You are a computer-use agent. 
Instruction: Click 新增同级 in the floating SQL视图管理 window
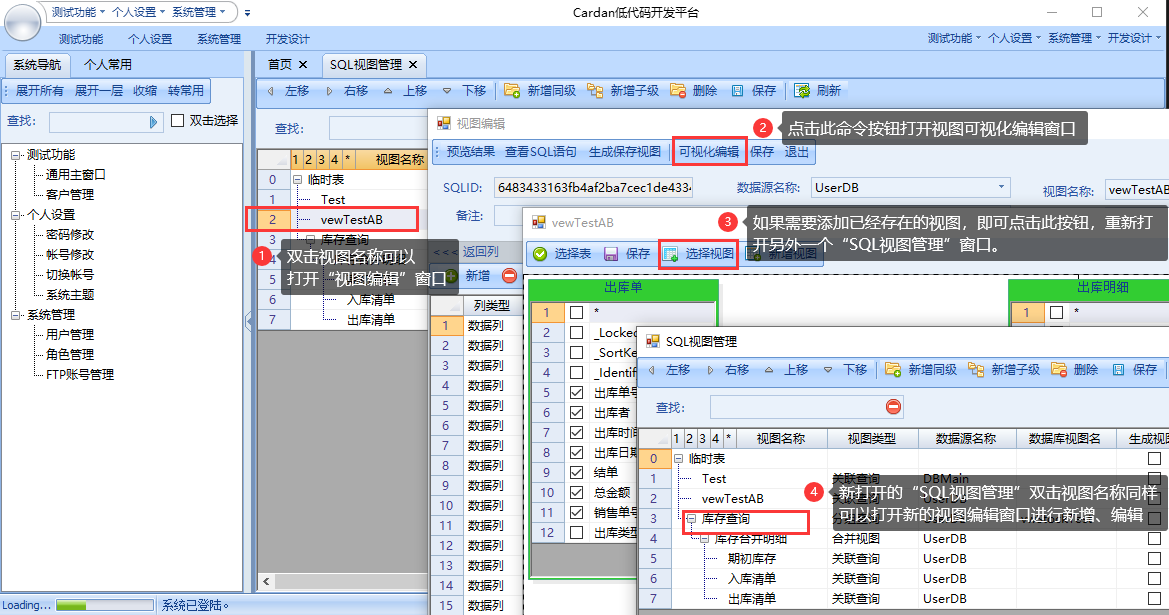(921, 370)
